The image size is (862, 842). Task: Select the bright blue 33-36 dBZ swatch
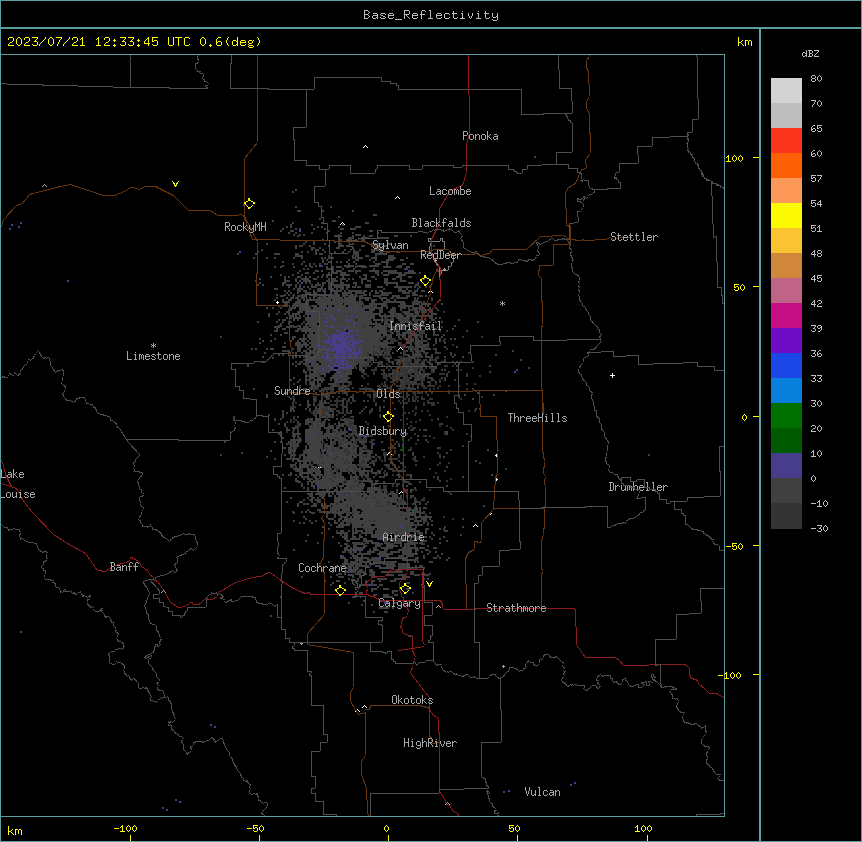(x=786, y=365)
